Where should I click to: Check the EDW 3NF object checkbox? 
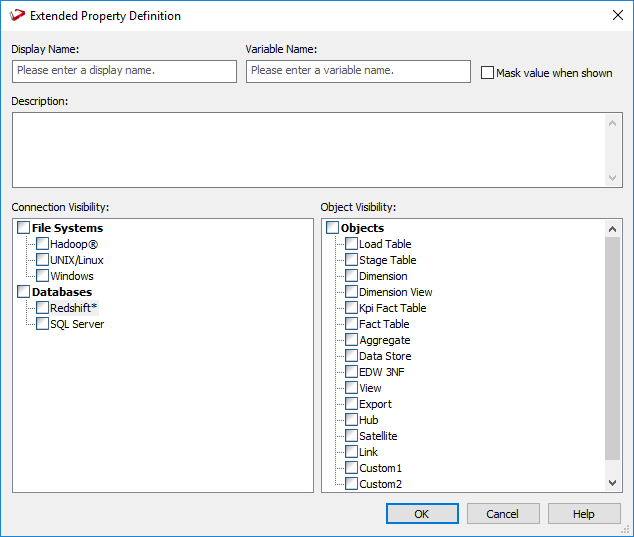point(352,372)
